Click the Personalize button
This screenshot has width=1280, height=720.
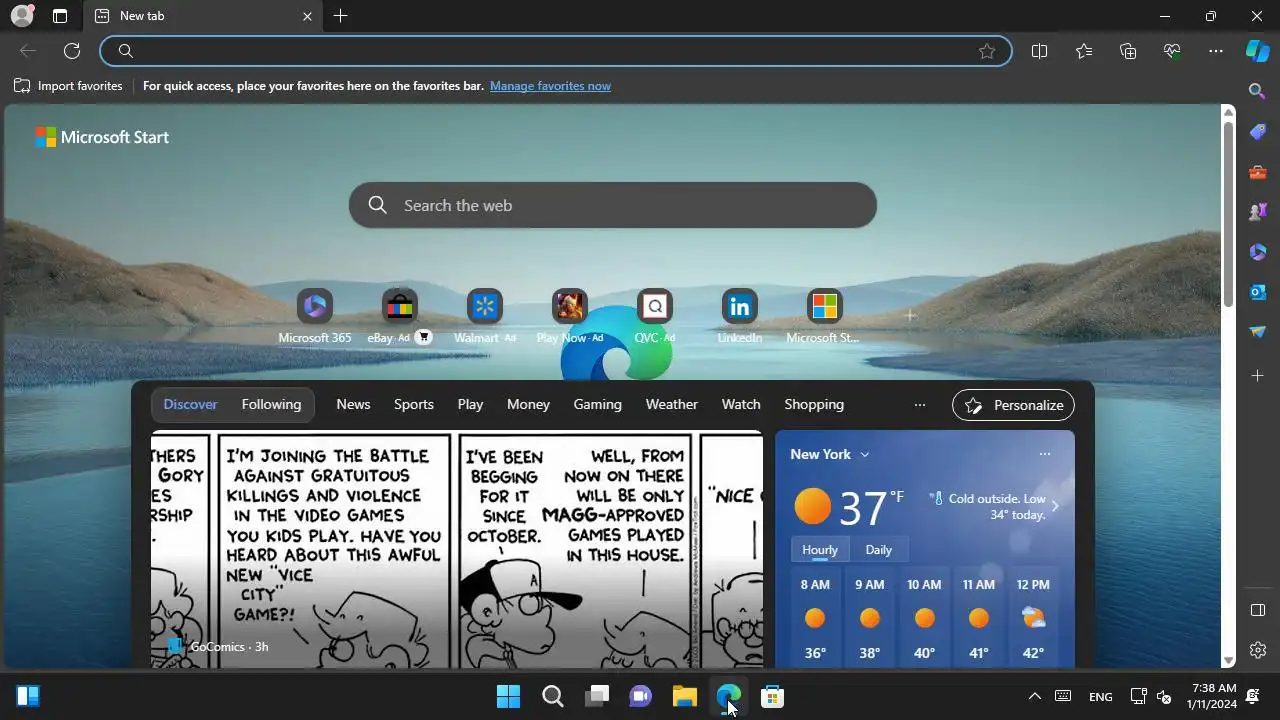pyautogui.click(x=1013, y=405)
